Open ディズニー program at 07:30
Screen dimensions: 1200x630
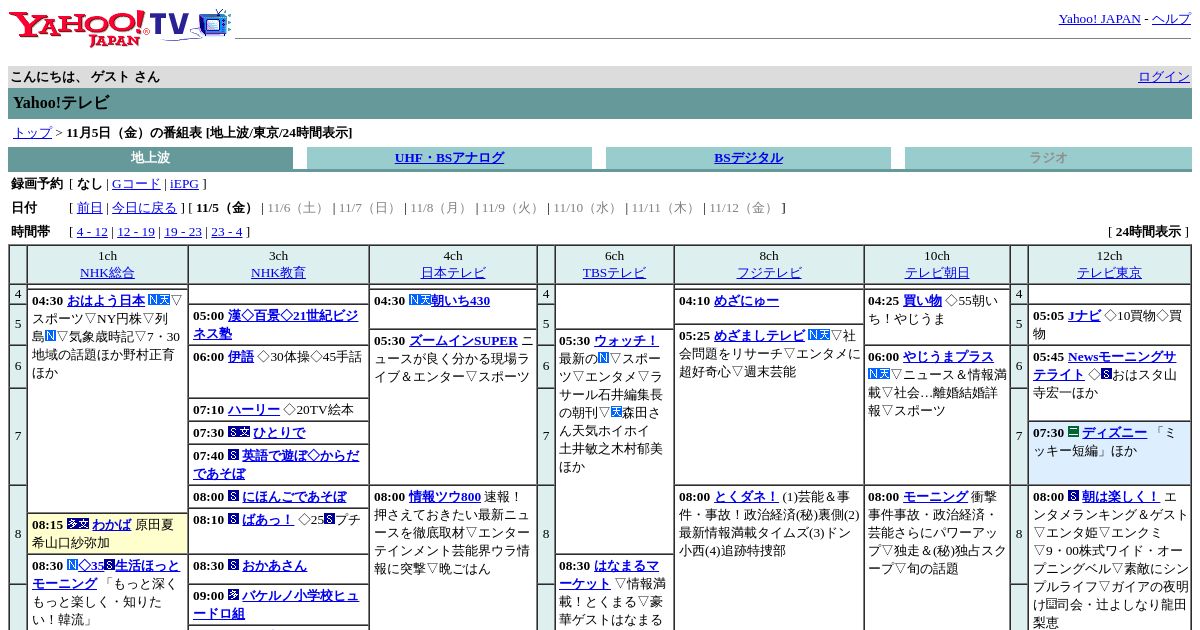click(x=1115, y=433)
